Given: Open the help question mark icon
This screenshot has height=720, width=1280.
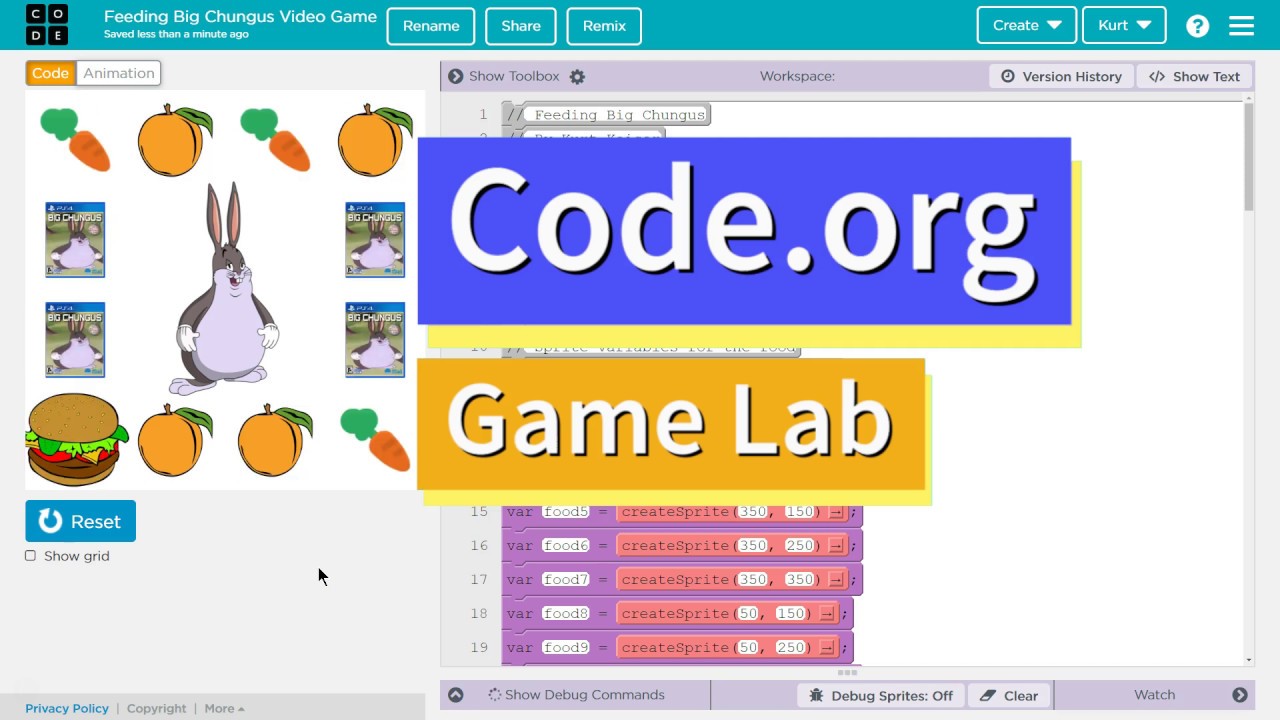Looking at the screenshot, I should click(x=1197, y=26).
